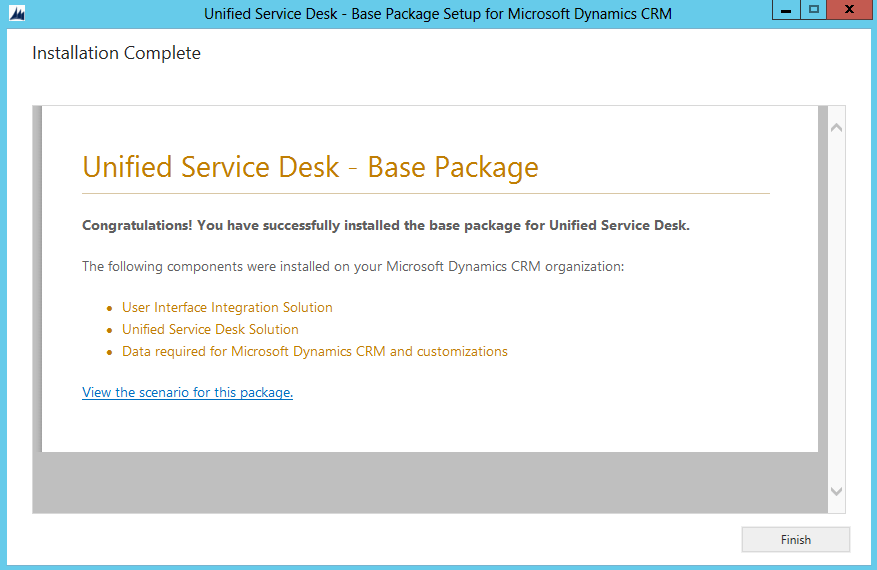
Task: Minimize the setup window
Action: pos(786,10)
